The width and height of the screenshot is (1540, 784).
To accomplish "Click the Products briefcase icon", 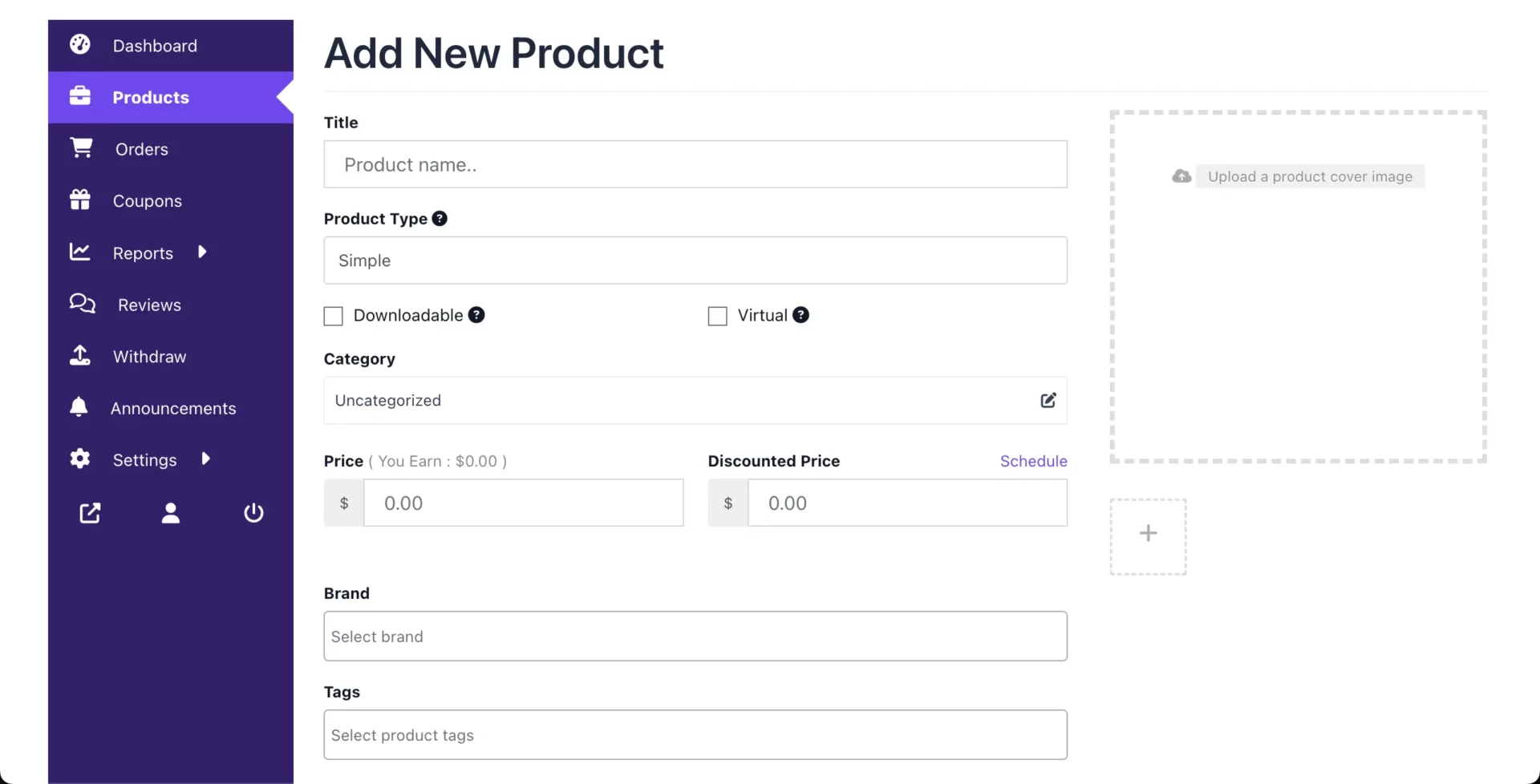I will [x=80, y=96].
